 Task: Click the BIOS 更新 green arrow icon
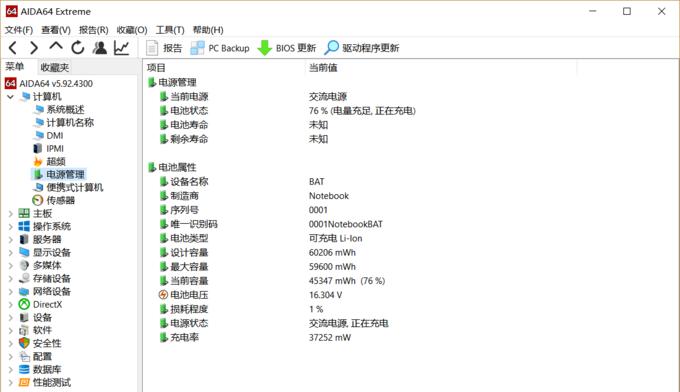tap(264, 48)
